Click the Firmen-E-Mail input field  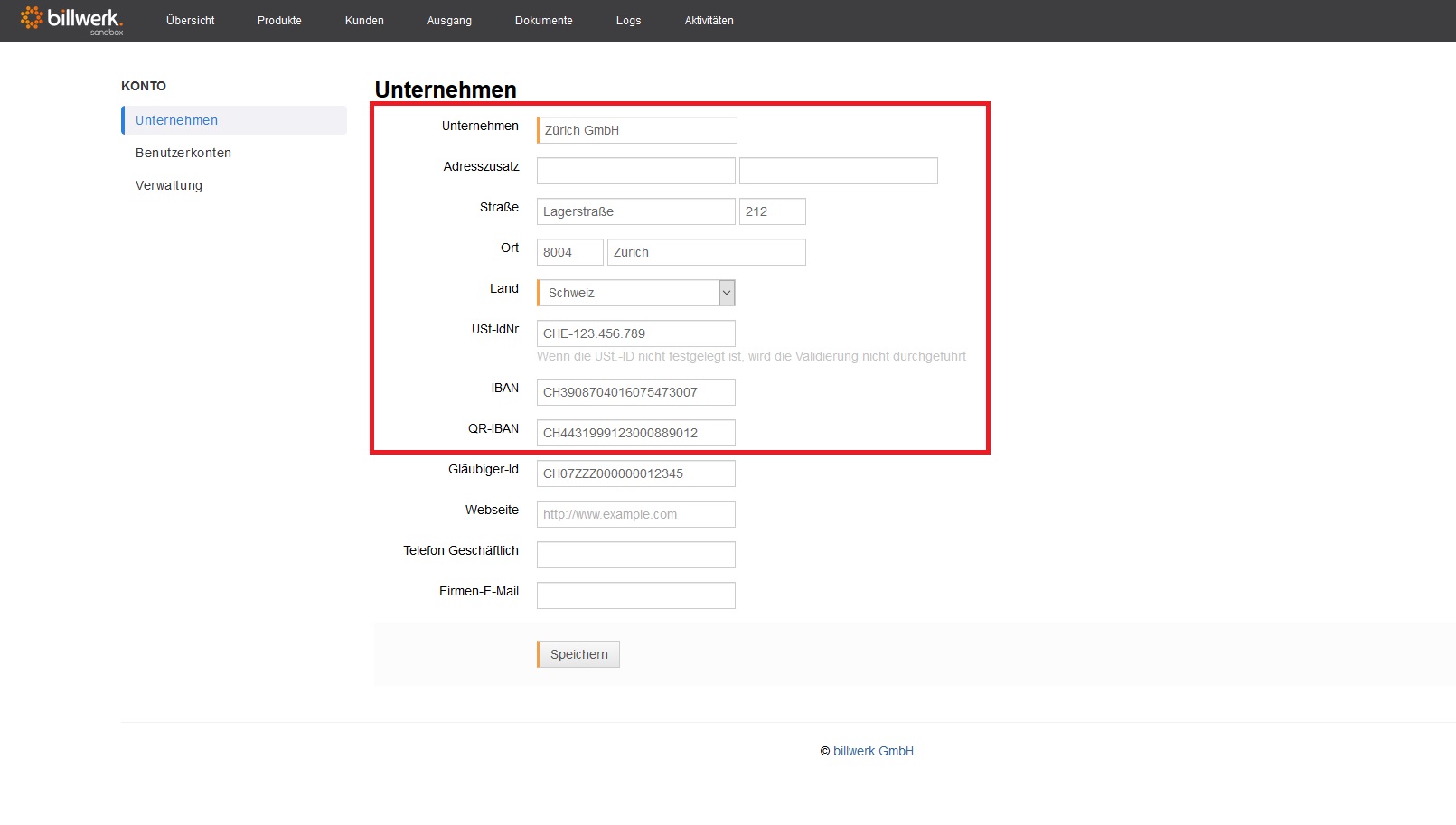pyautogui.click(x=636, y=595)
